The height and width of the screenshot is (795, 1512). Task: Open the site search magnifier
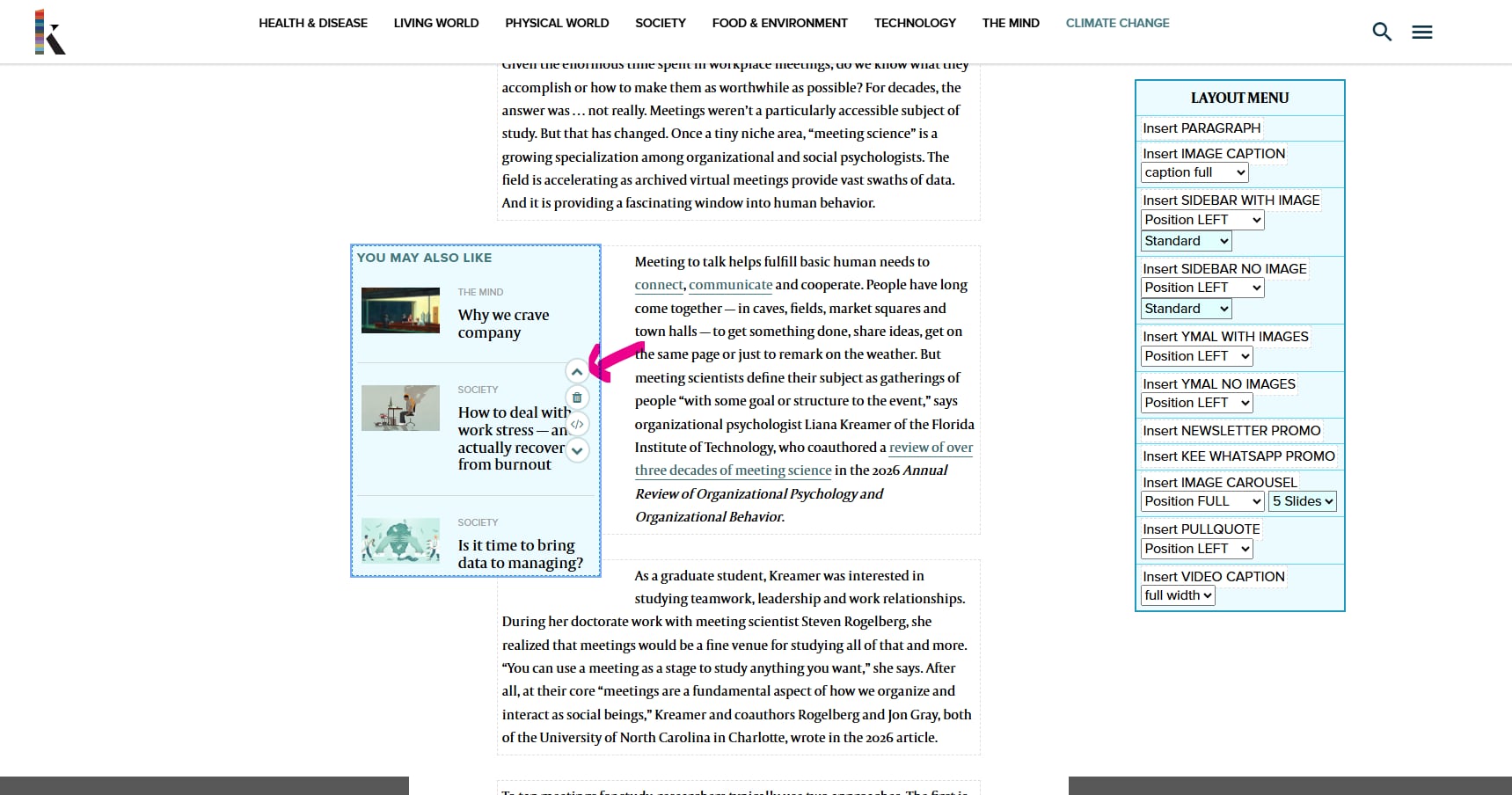pyautogui.click(x=1382, y=32)
